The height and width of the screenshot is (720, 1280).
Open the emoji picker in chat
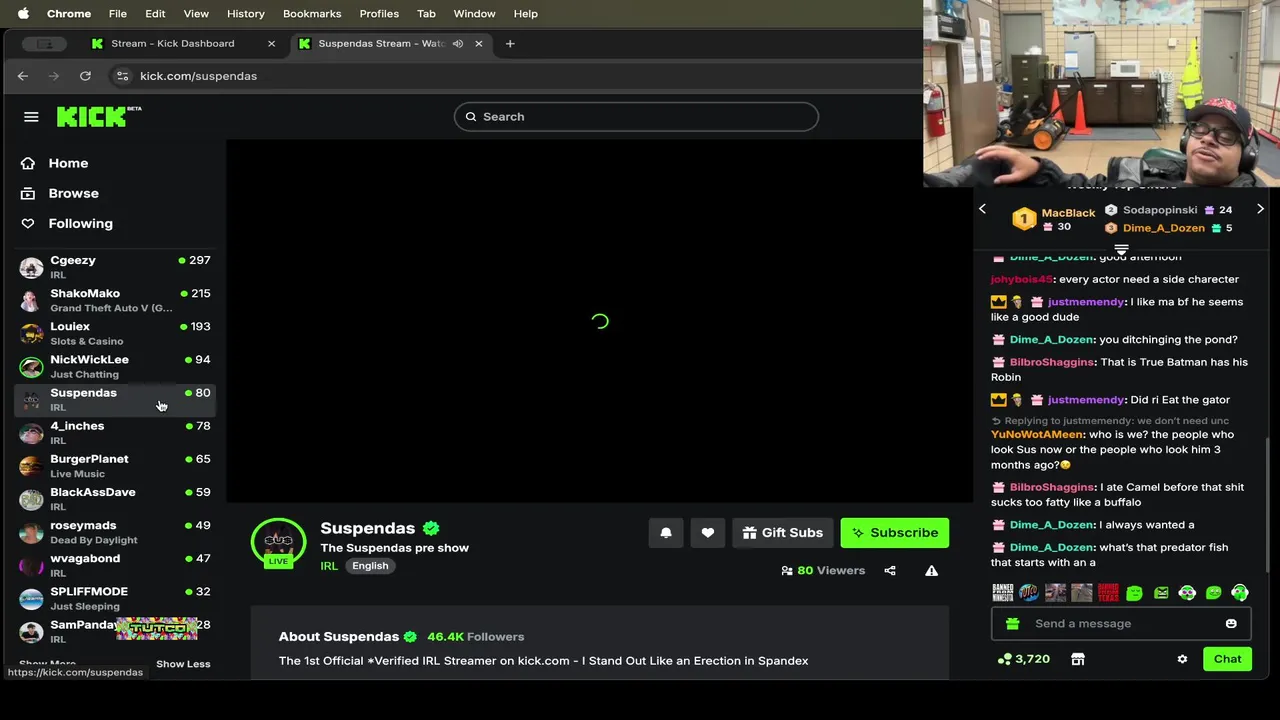pos(1231,624)
